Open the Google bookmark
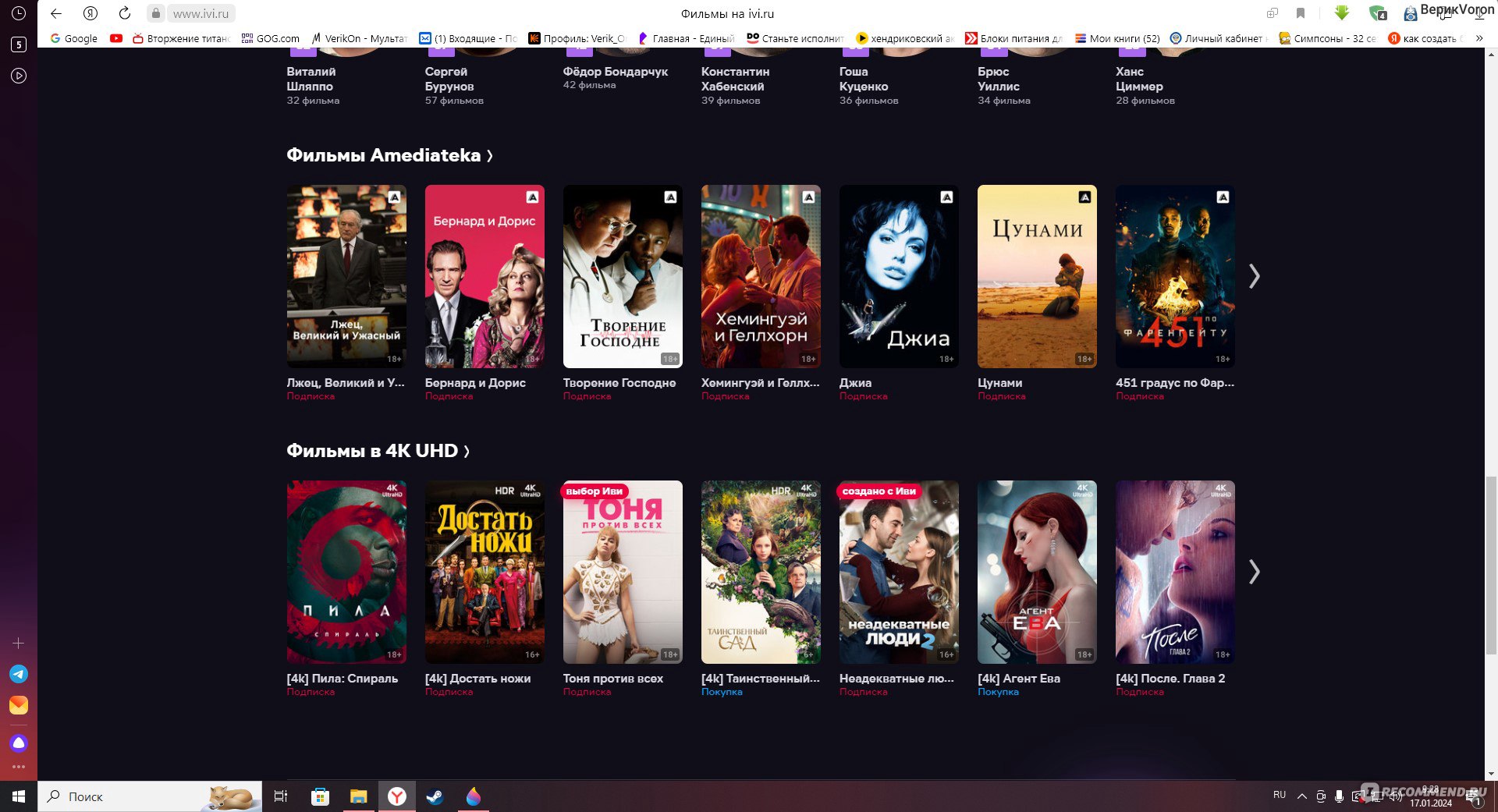This screenshot has width=1498, height=812. [x=74, y=38]
